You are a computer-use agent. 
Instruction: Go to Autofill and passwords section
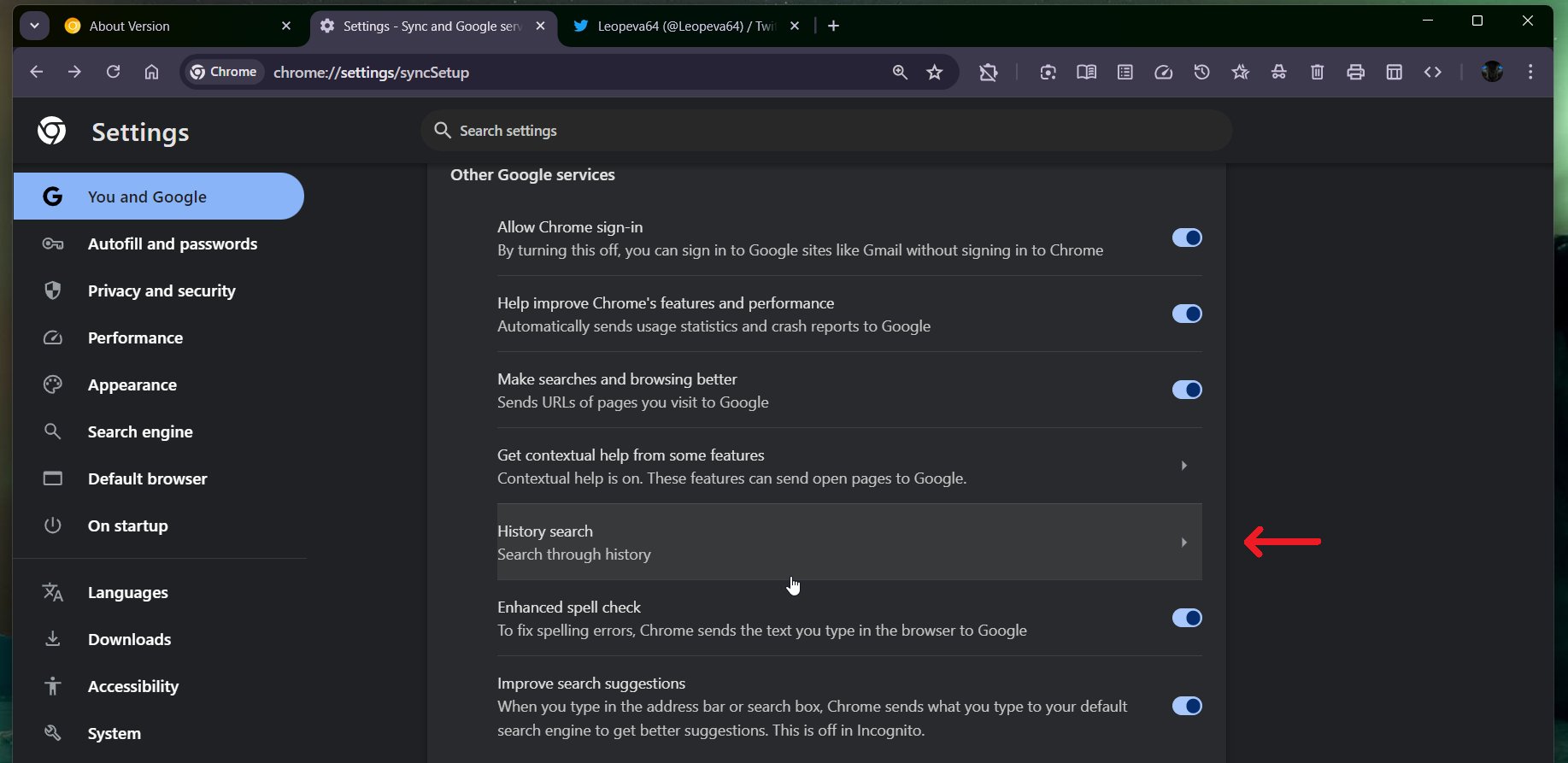tap(172, 244)
